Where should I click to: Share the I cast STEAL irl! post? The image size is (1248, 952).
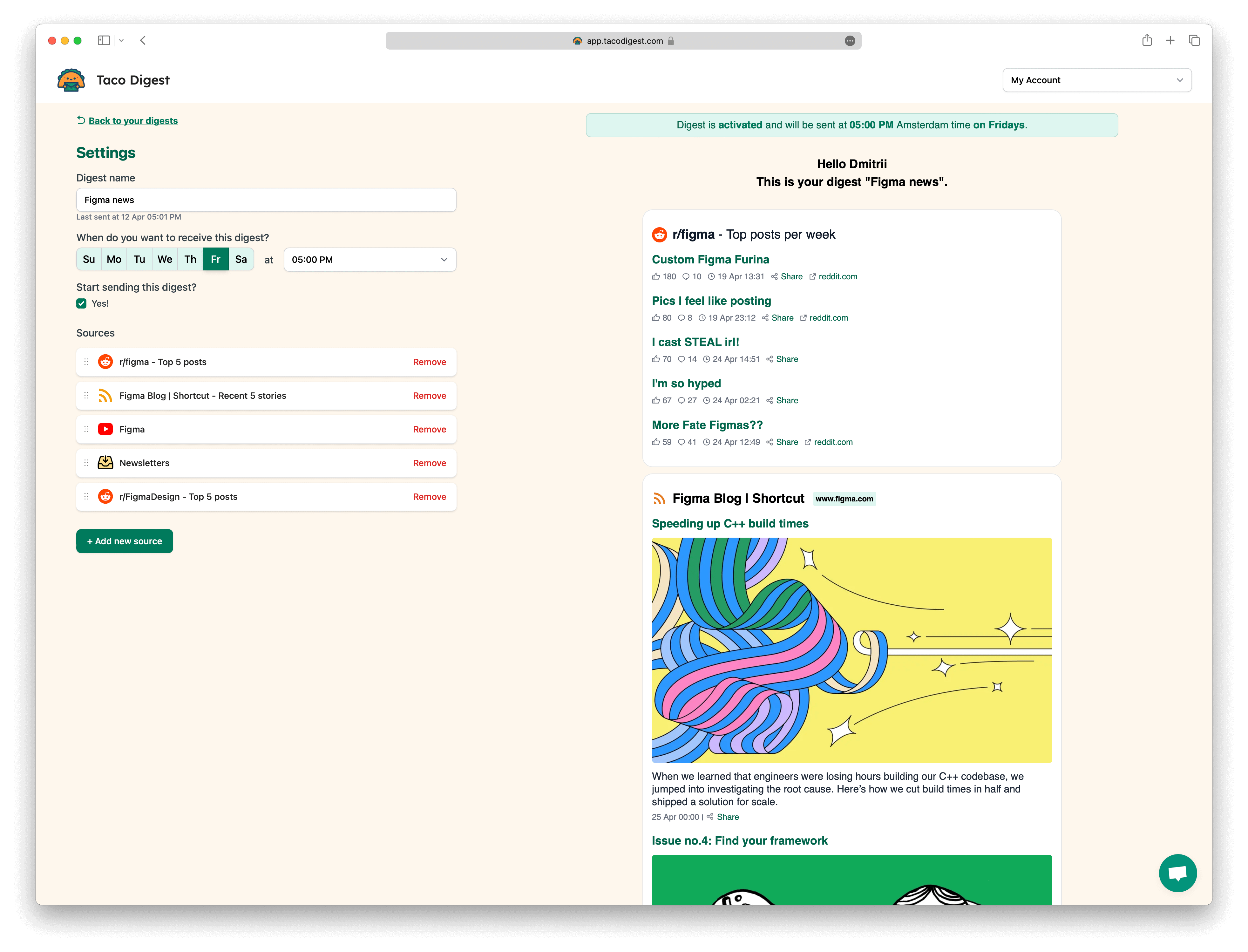pos(787,359)
